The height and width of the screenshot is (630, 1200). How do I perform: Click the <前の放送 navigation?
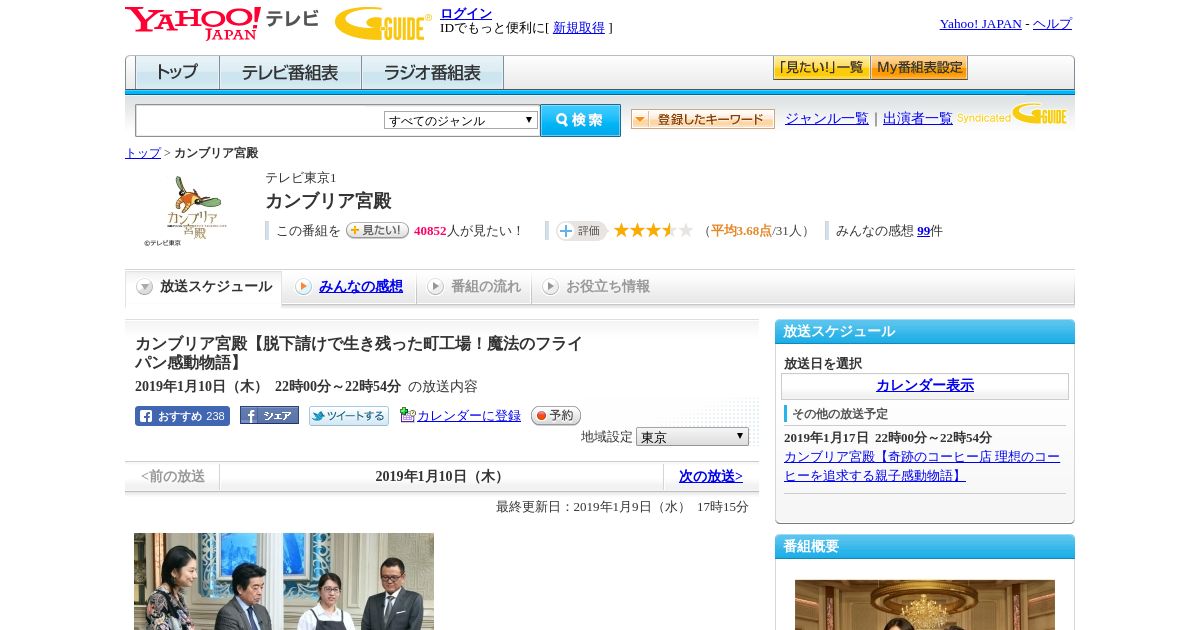click(x=173, y=476)
